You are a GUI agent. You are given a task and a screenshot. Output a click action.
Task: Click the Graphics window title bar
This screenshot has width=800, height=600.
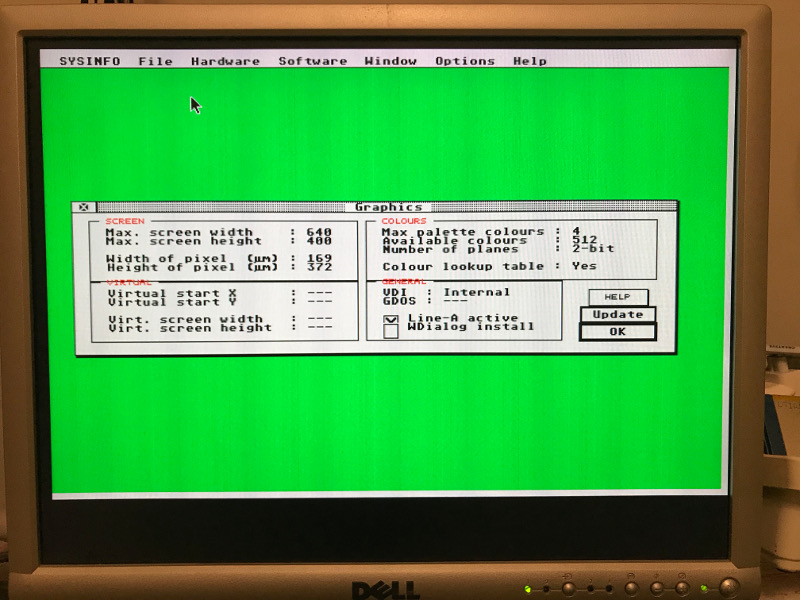[389, 207]
